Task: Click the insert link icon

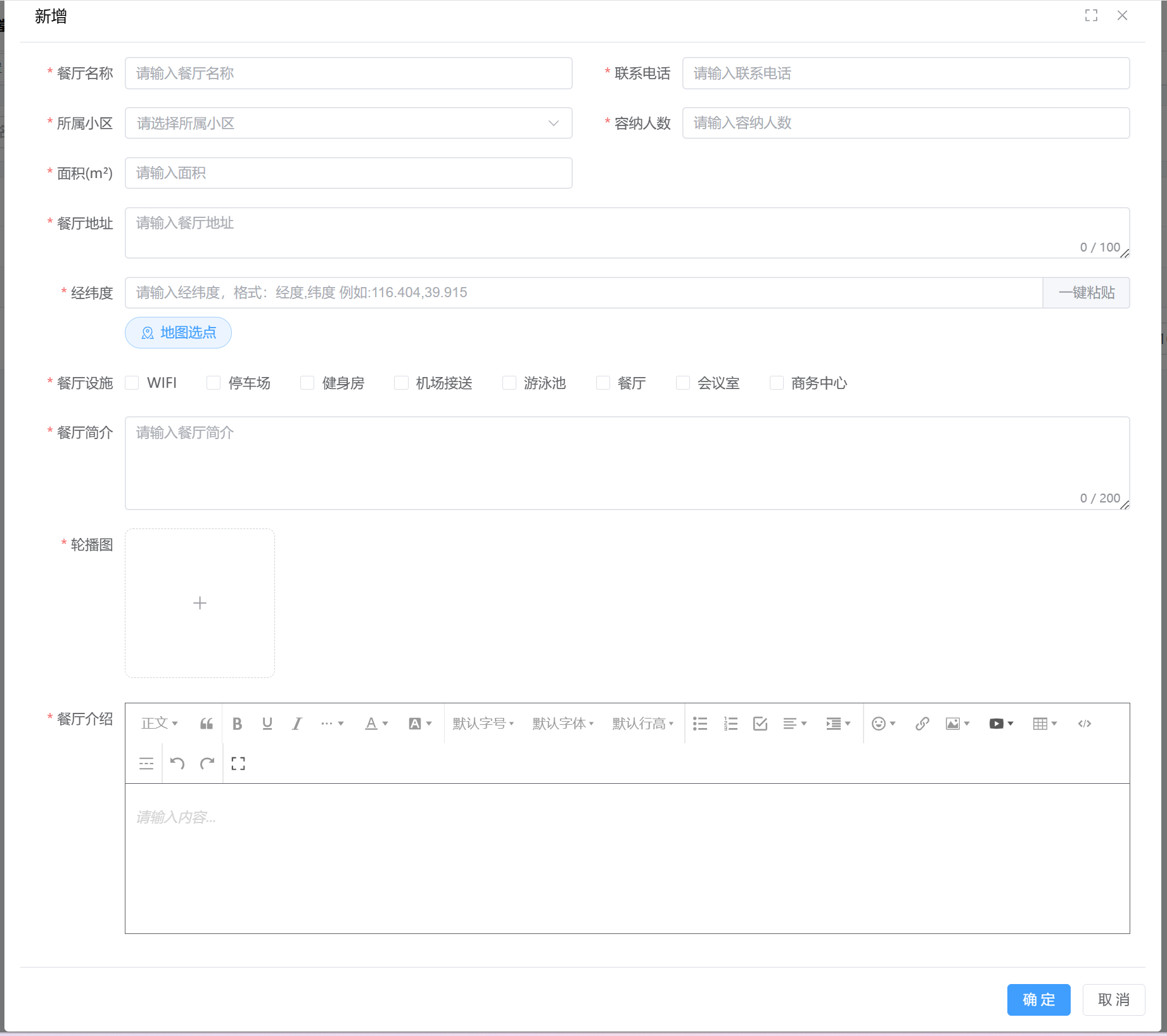Action: click(x=922, y=724)
